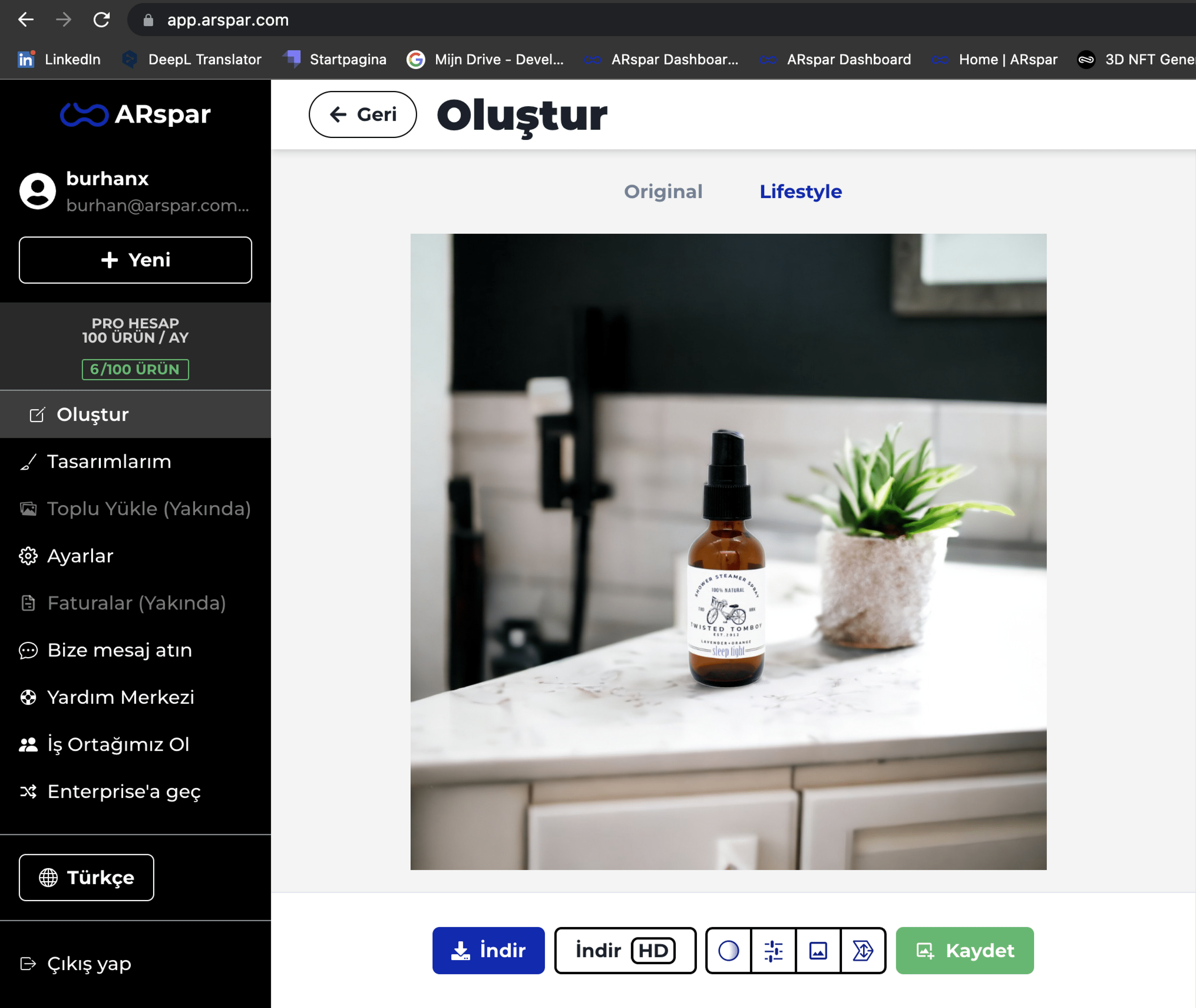Click the İndir HD button
This screenshot has height=1008, width=1196.
pos(625,950)
